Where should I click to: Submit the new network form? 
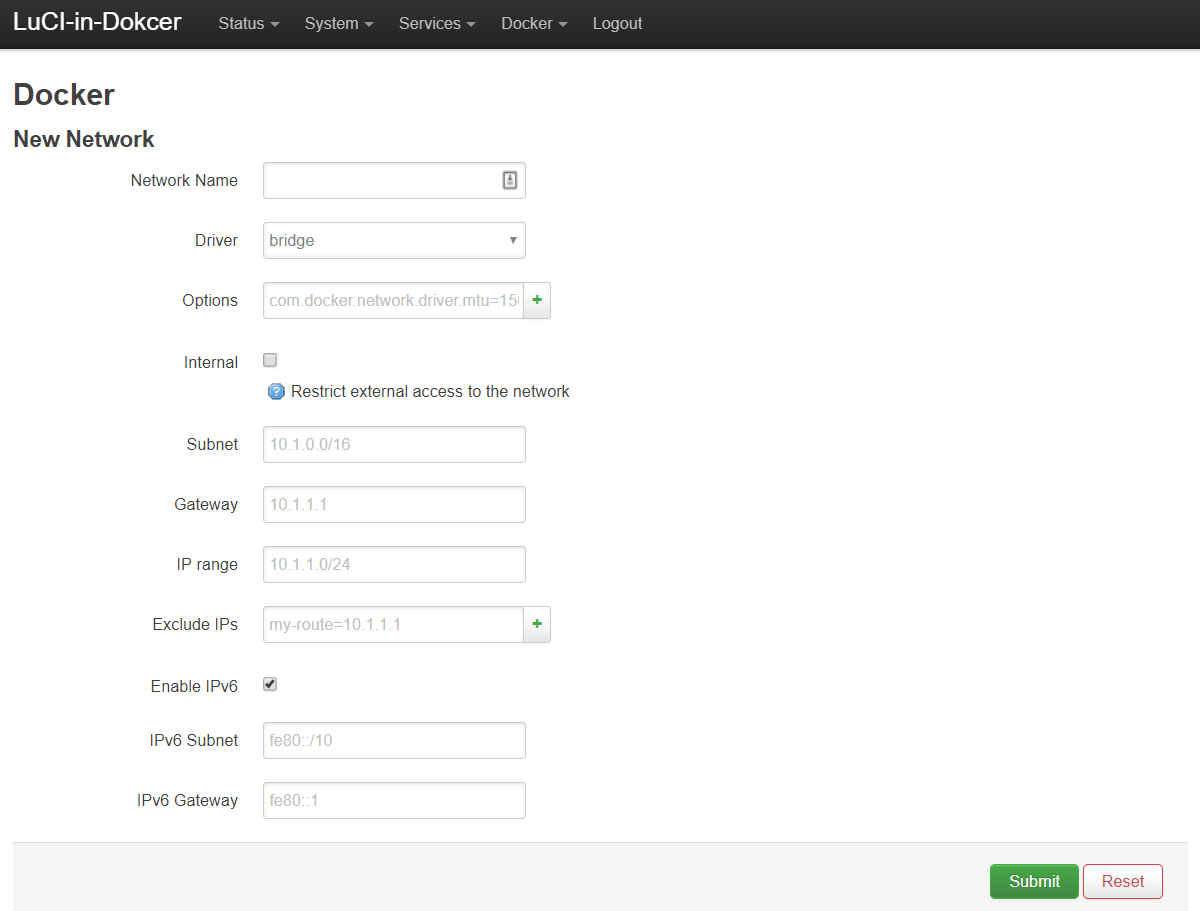[1034, 881]
